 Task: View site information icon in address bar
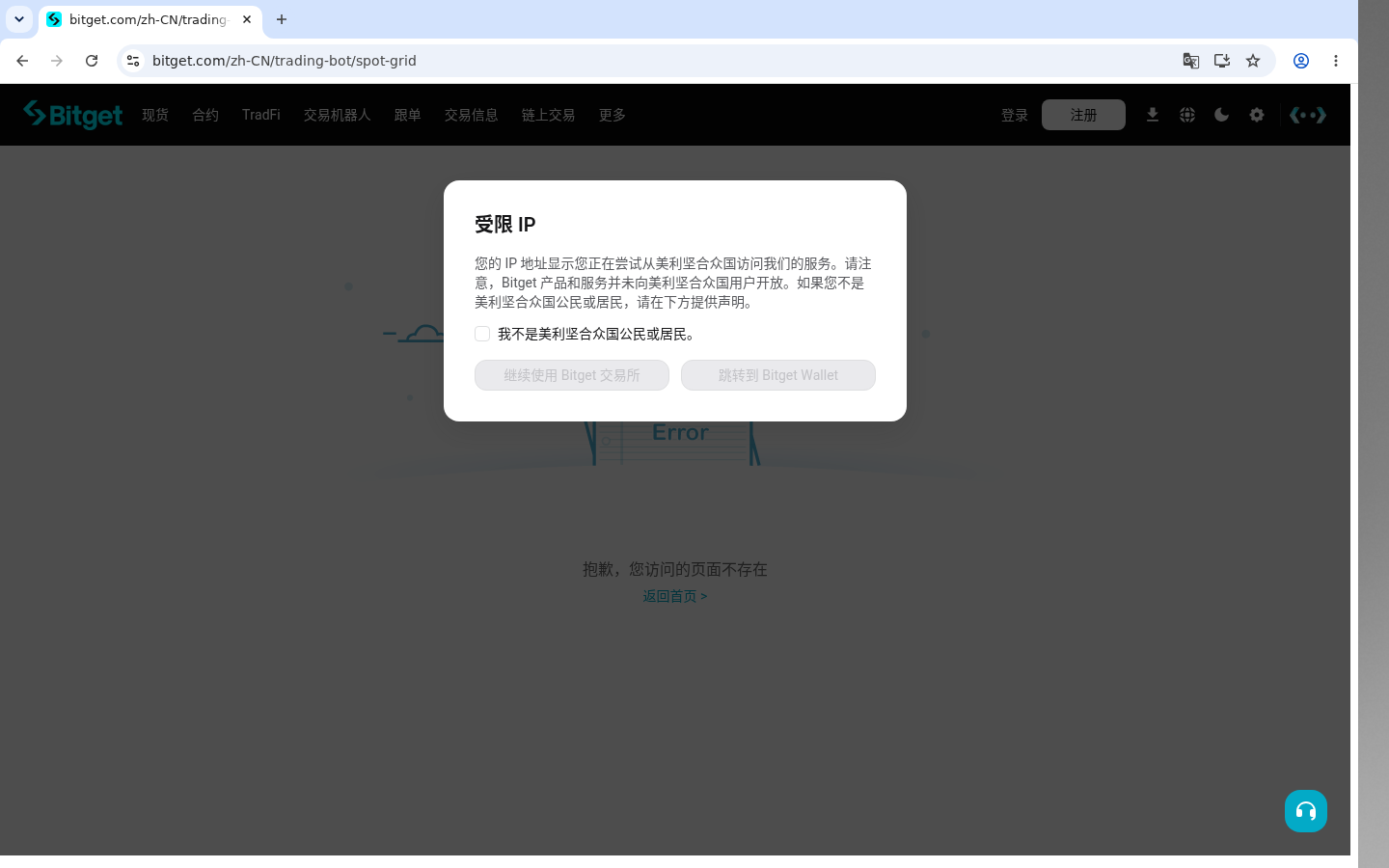[x=133, y=61]
